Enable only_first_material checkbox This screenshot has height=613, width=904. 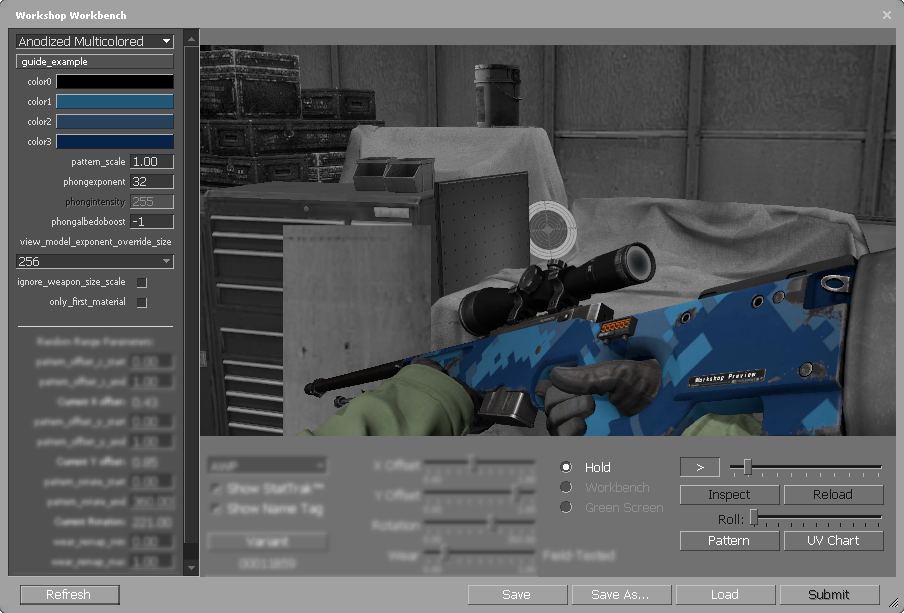point(142,302)
